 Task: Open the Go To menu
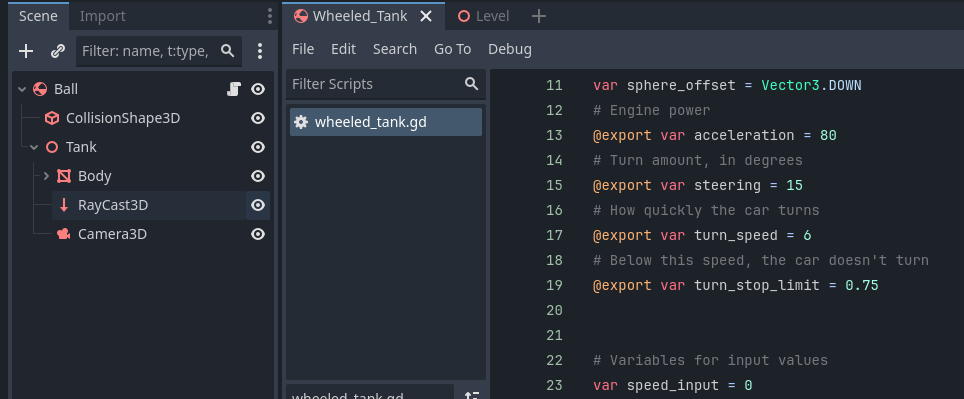(452, 49)
